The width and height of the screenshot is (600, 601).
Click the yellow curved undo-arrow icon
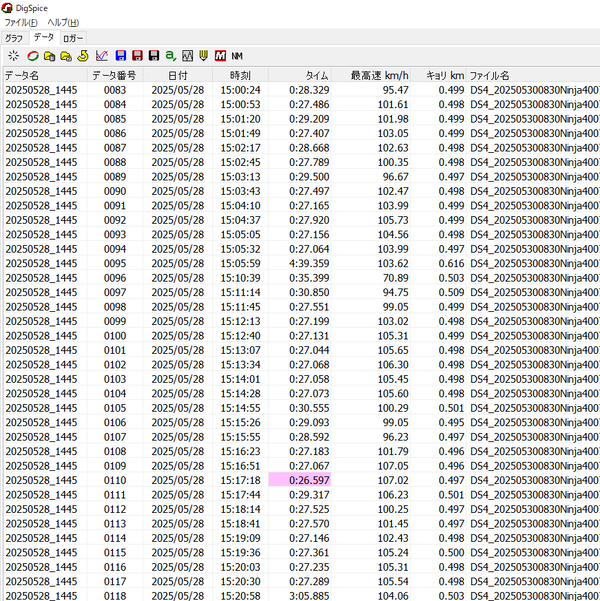pyautogui.click(x=83, y=56)
